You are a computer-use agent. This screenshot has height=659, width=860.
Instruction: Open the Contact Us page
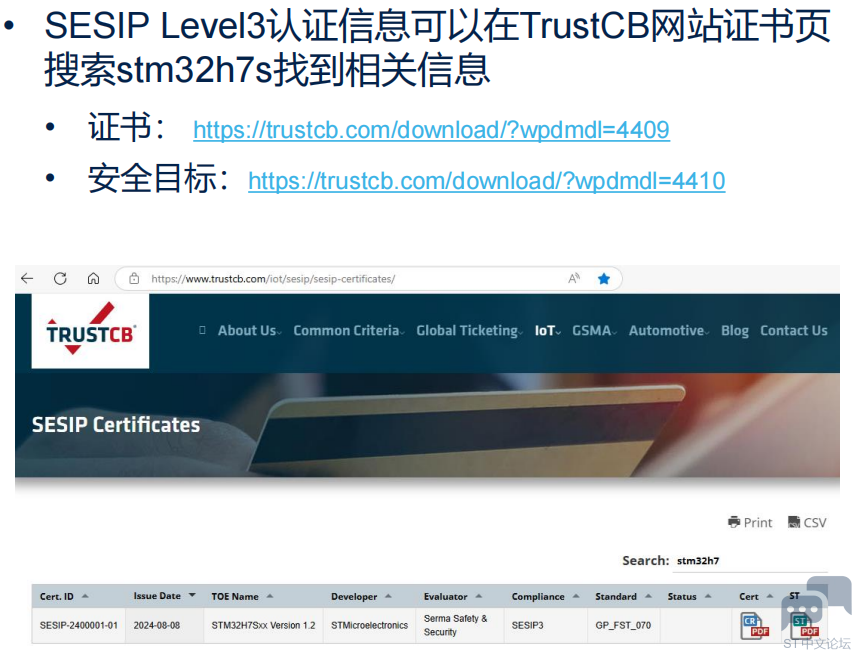click(794, 331)
